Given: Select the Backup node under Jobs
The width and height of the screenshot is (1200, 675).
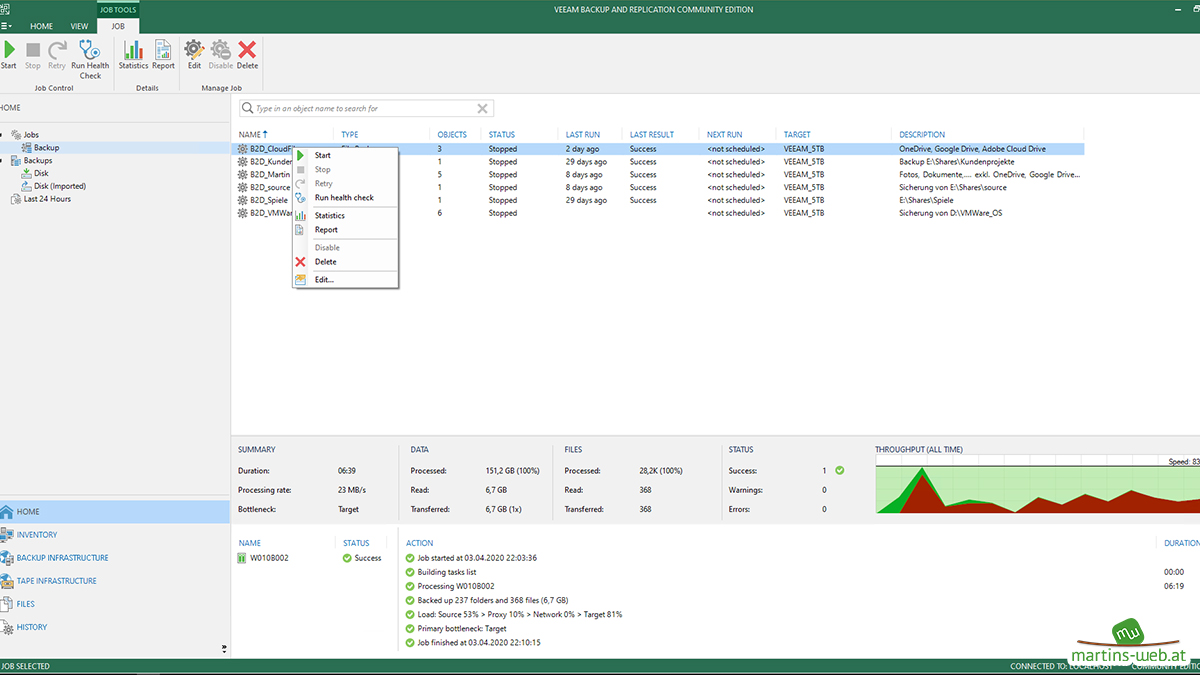Looking at the screenshot, I should tap(46, 148).
